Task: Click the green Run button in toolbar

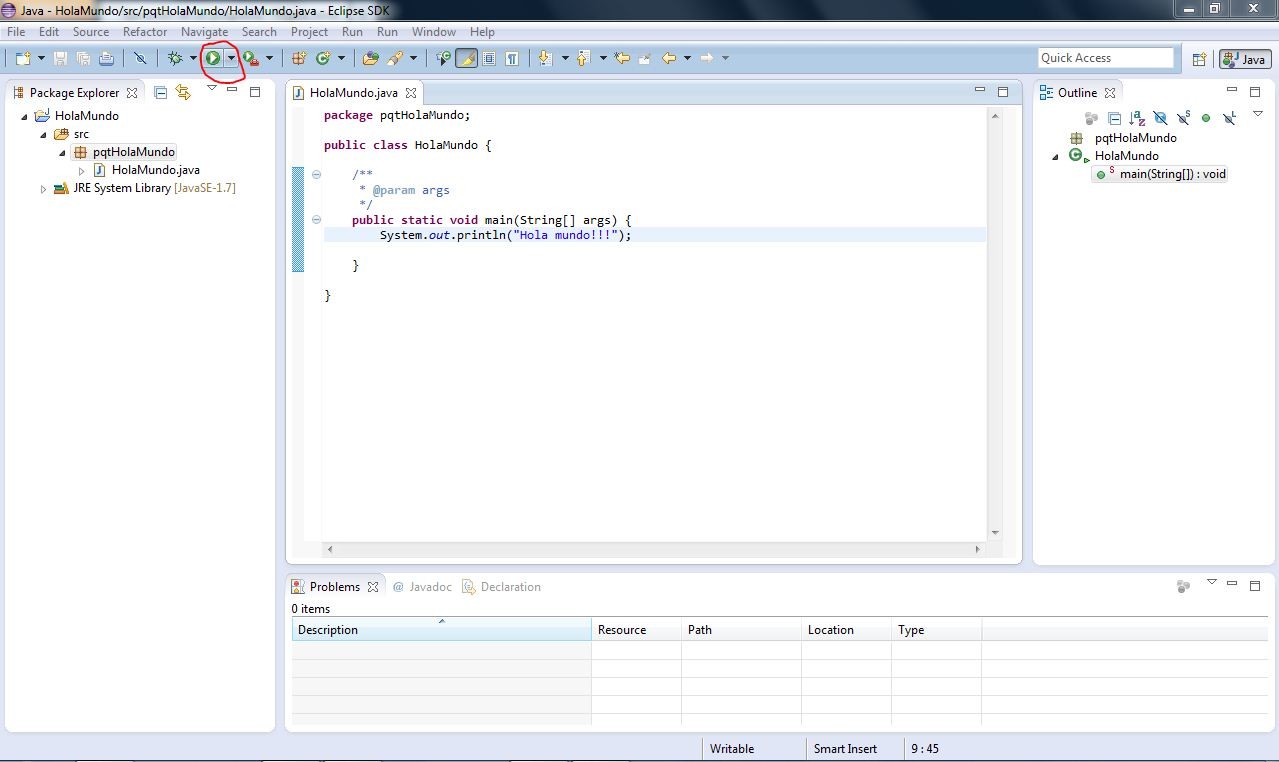Action: 213,58
